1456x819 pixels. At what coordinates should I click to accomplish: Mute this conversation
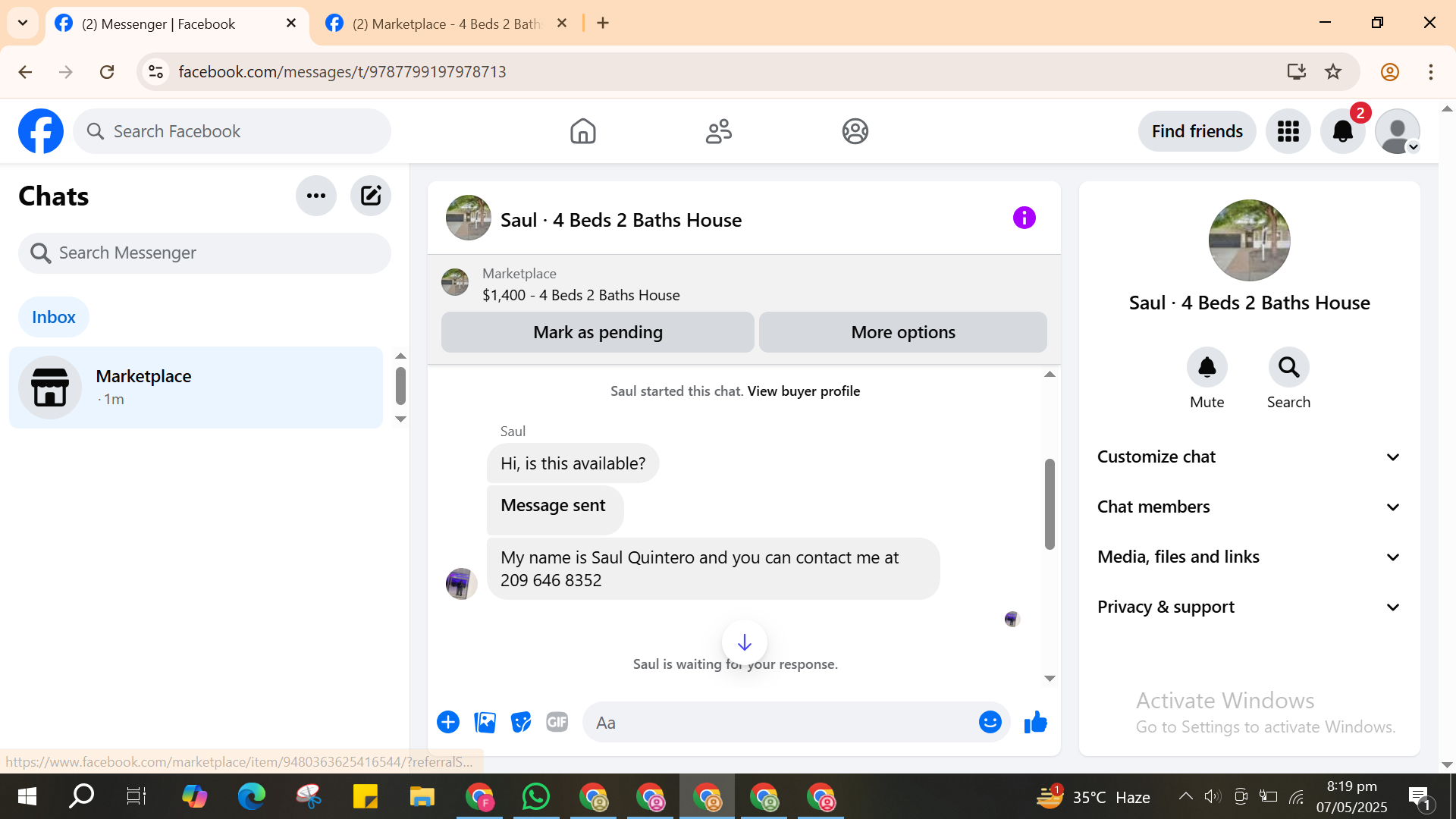1207,368
